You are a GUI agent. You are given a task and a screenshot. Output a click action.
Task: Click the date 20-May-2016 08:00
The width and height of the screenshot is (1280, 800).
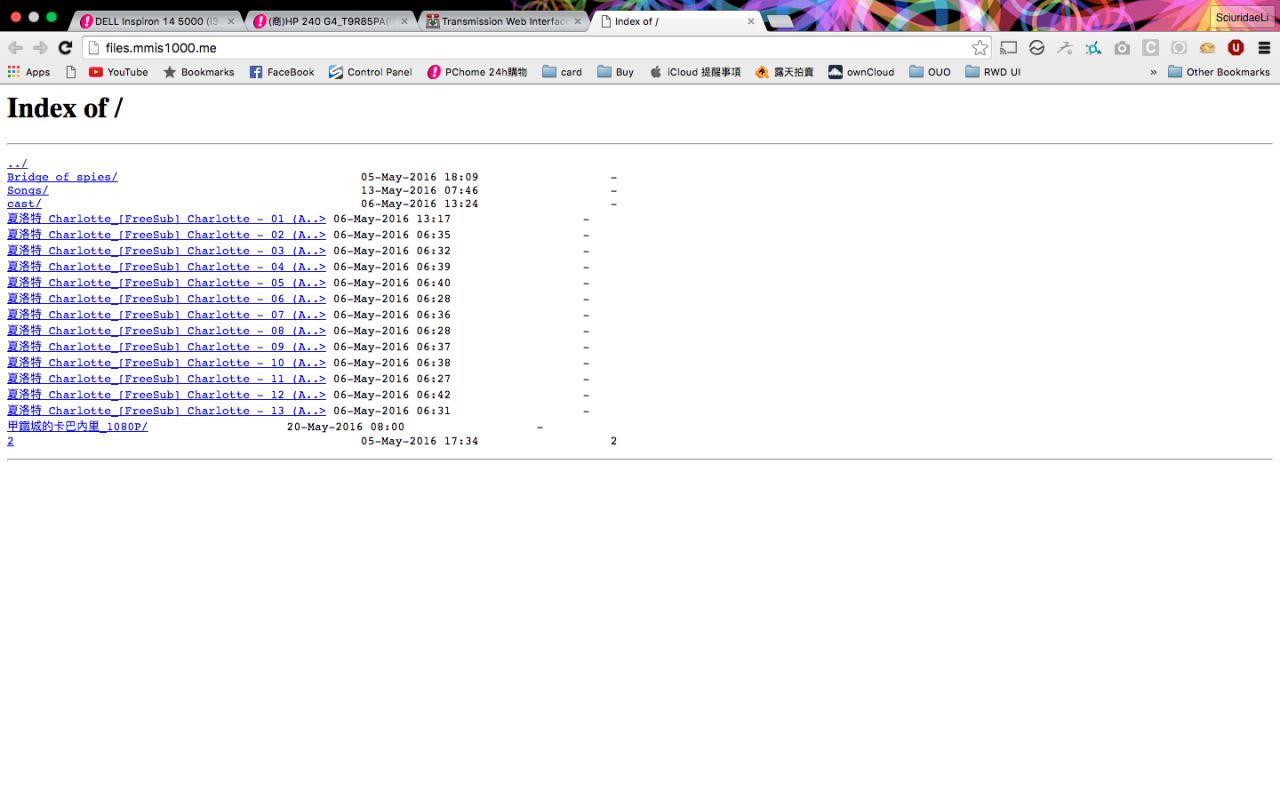click(346, 427)
